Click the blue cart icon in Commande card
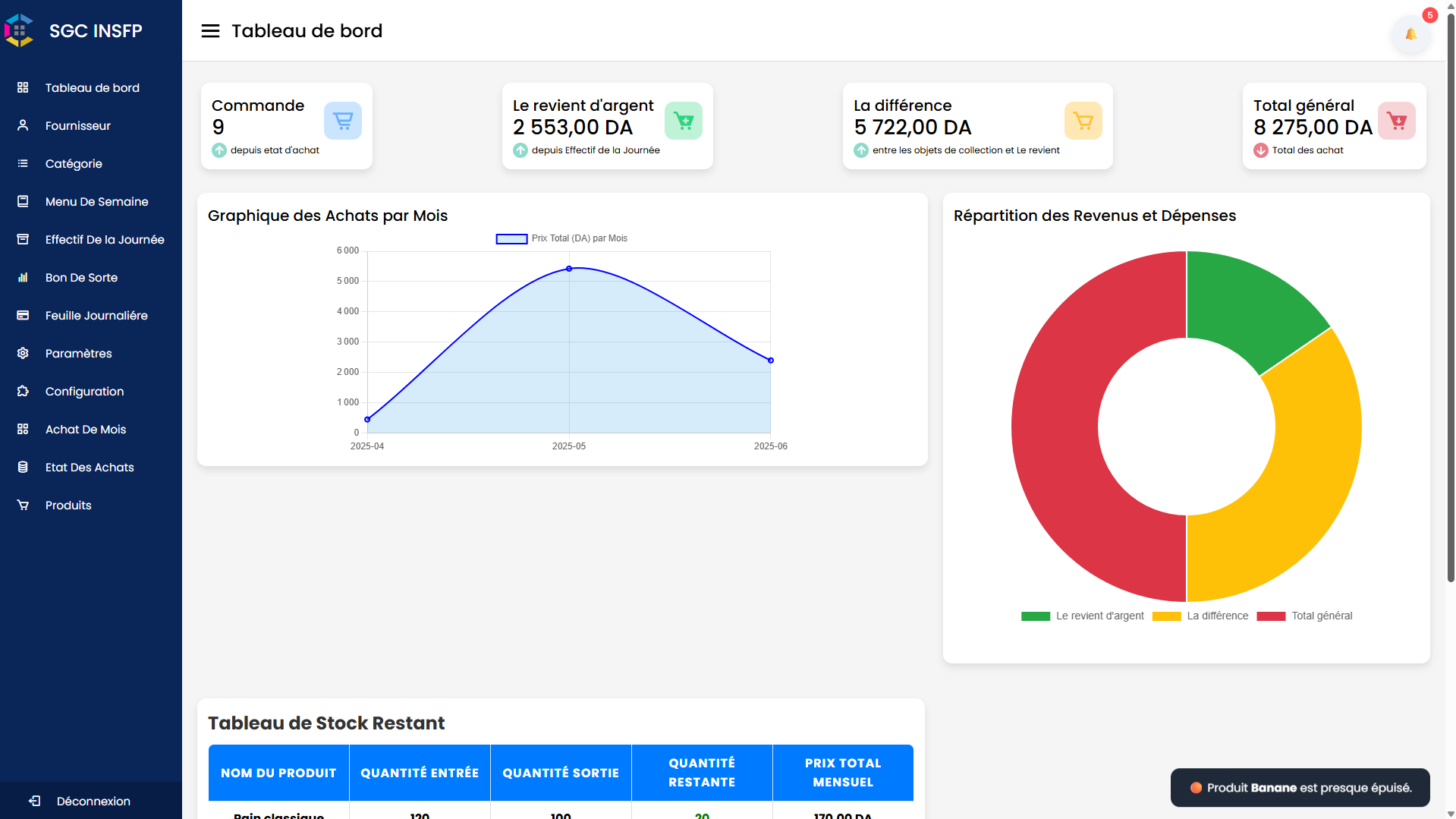 pos(343,121)
